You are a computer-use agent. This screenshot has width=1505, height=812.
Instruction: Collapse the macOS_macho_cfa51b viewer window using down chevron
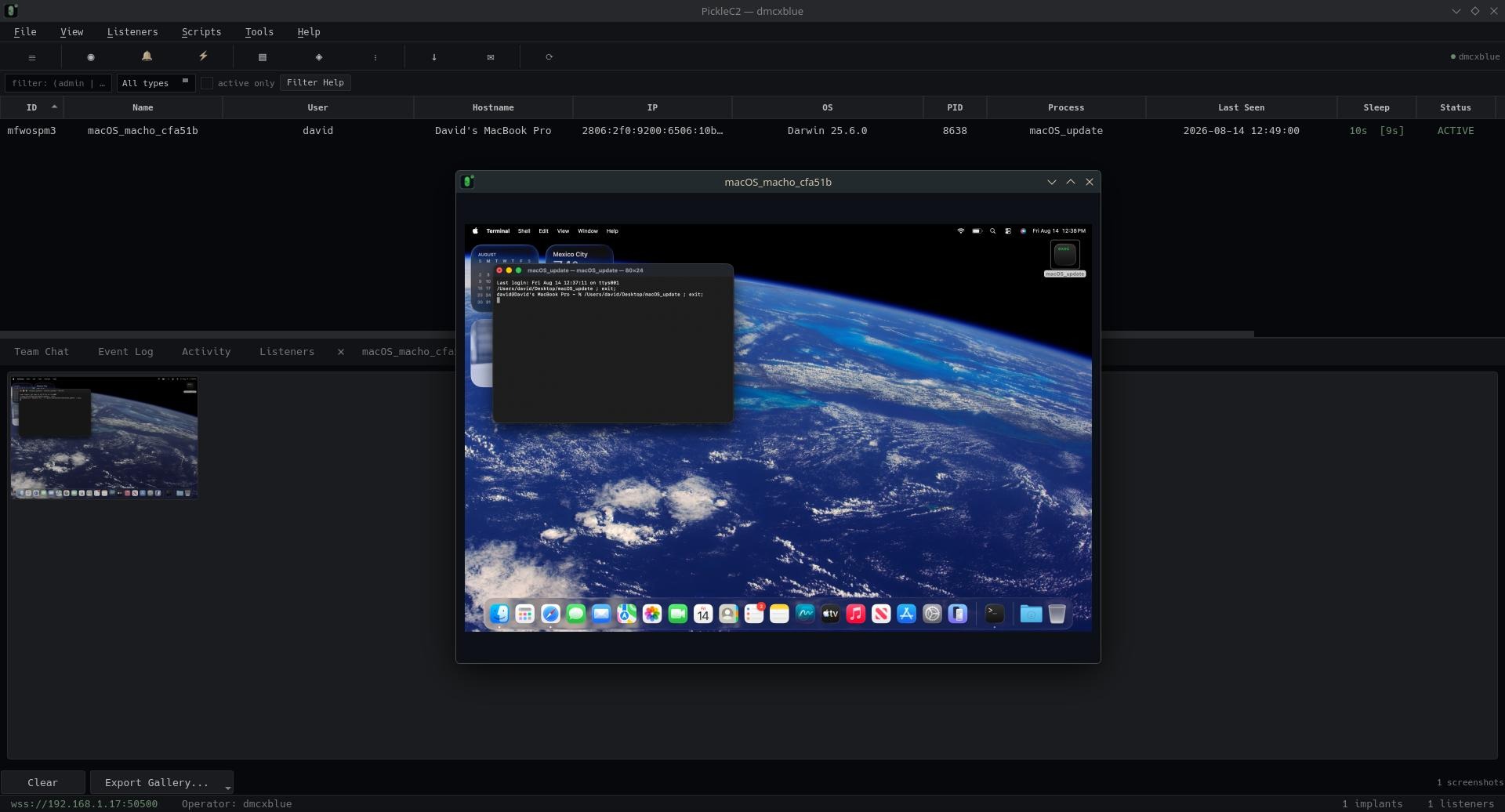click(1052, 182)
